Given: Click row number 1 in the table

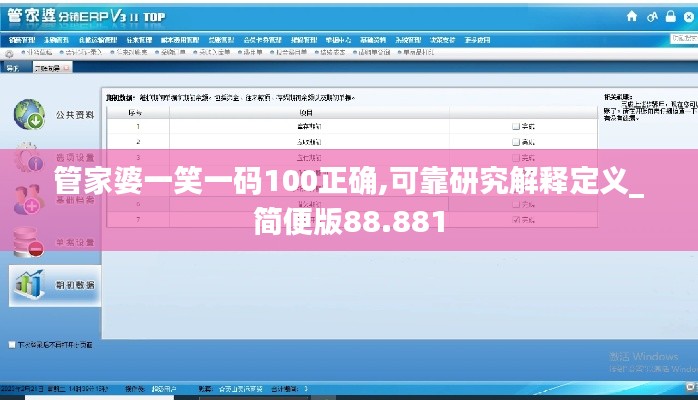Looking at the screenshot, I should [138, 126].
